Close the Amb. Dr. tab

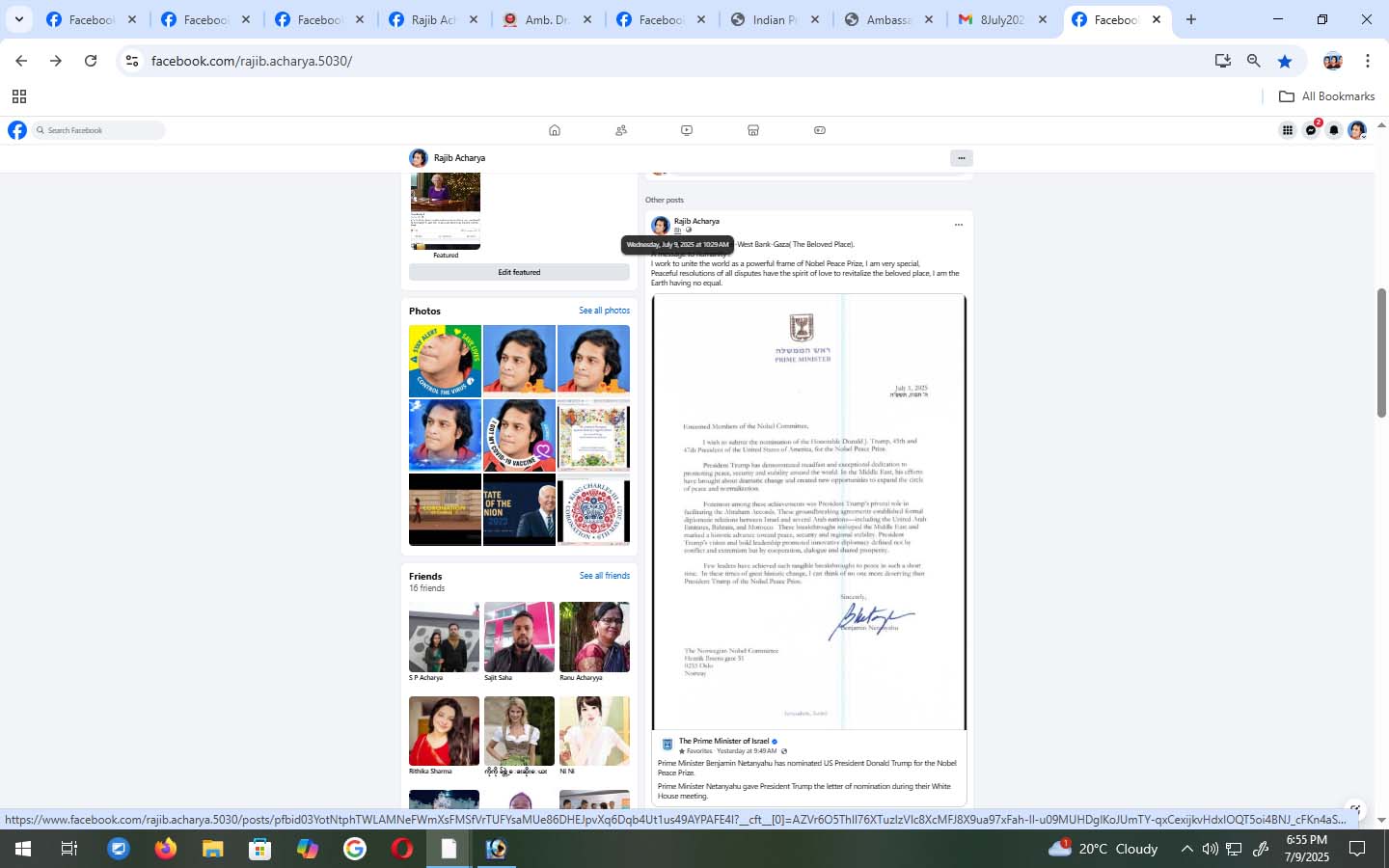[586, 19]
